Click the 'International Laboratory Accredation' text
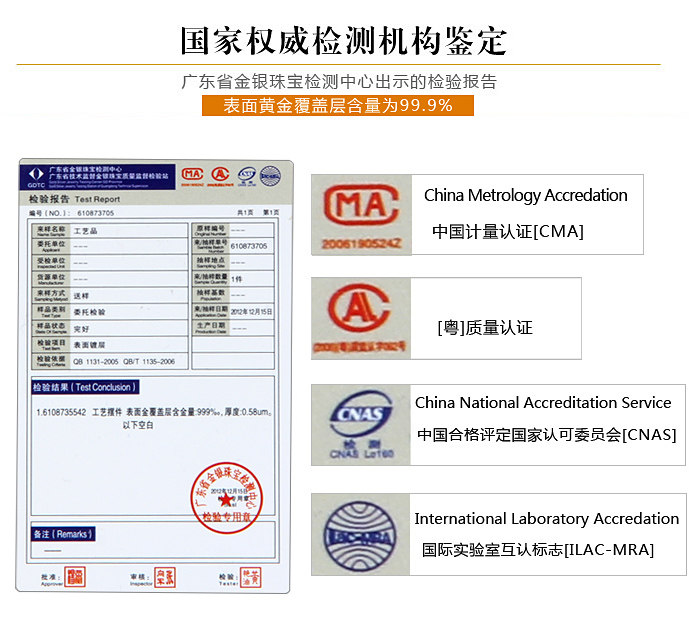Viewport: 700px width, 638px height. tap(546, 519)
